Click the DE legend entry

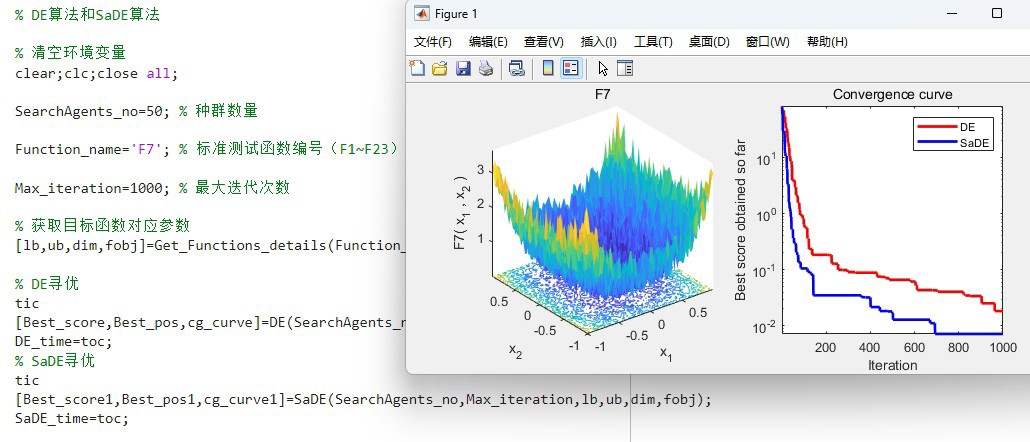[x=967, y=128]
